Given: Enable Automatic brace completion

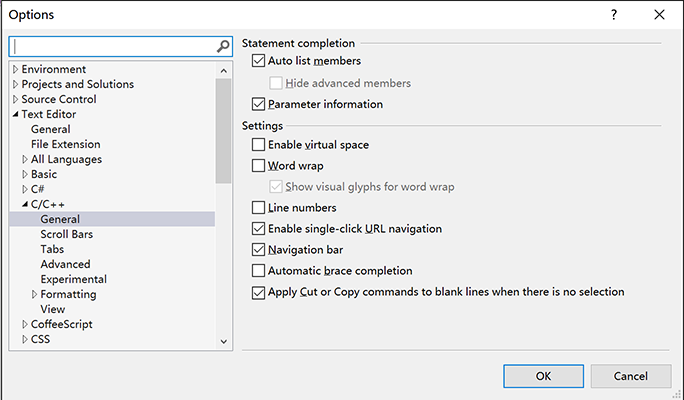Looking at the screenshot, I should [258, 270].
